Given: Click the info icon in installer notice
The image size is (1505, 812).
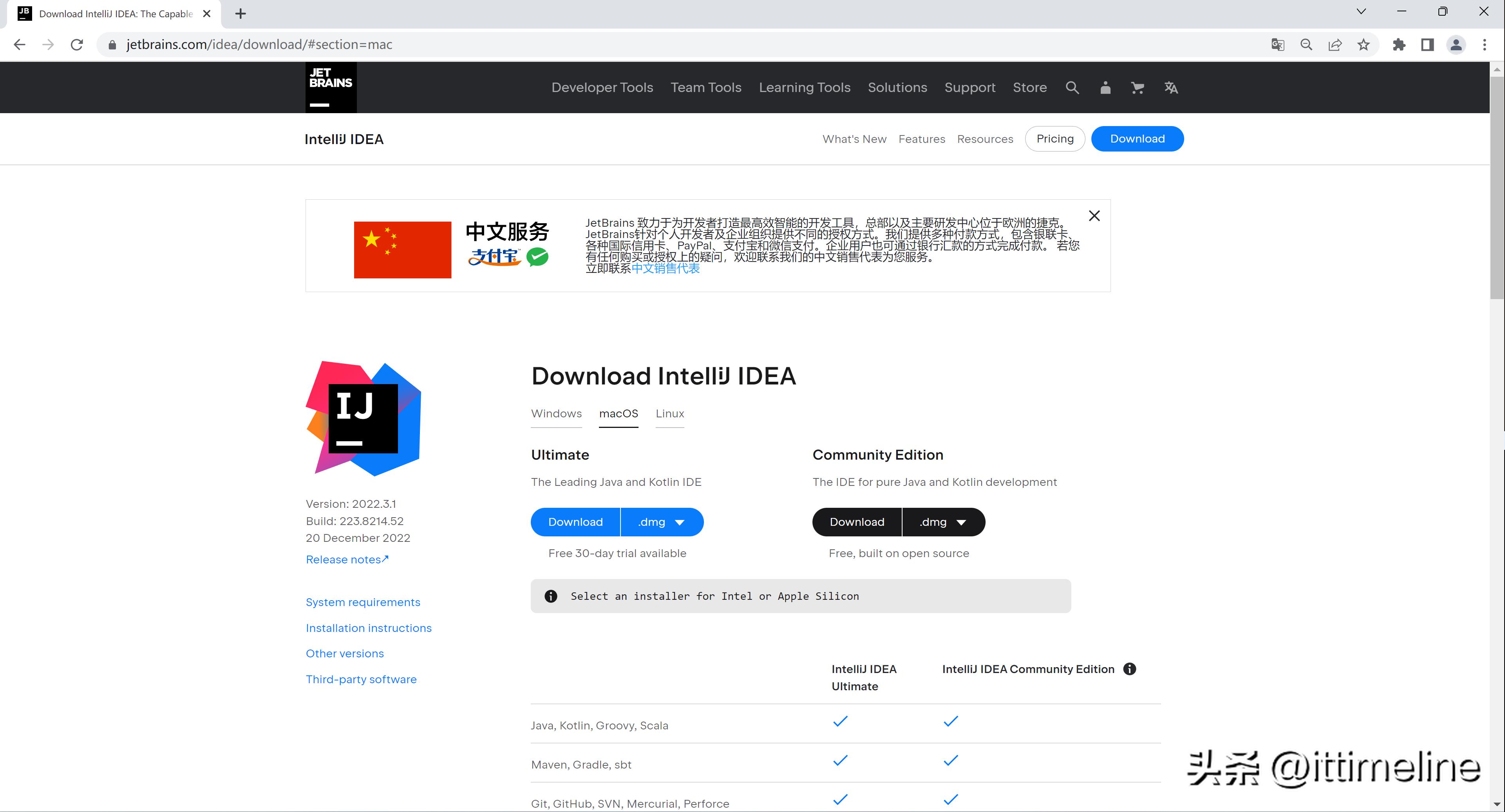Looking at the screenshot, I should point(550,596).
